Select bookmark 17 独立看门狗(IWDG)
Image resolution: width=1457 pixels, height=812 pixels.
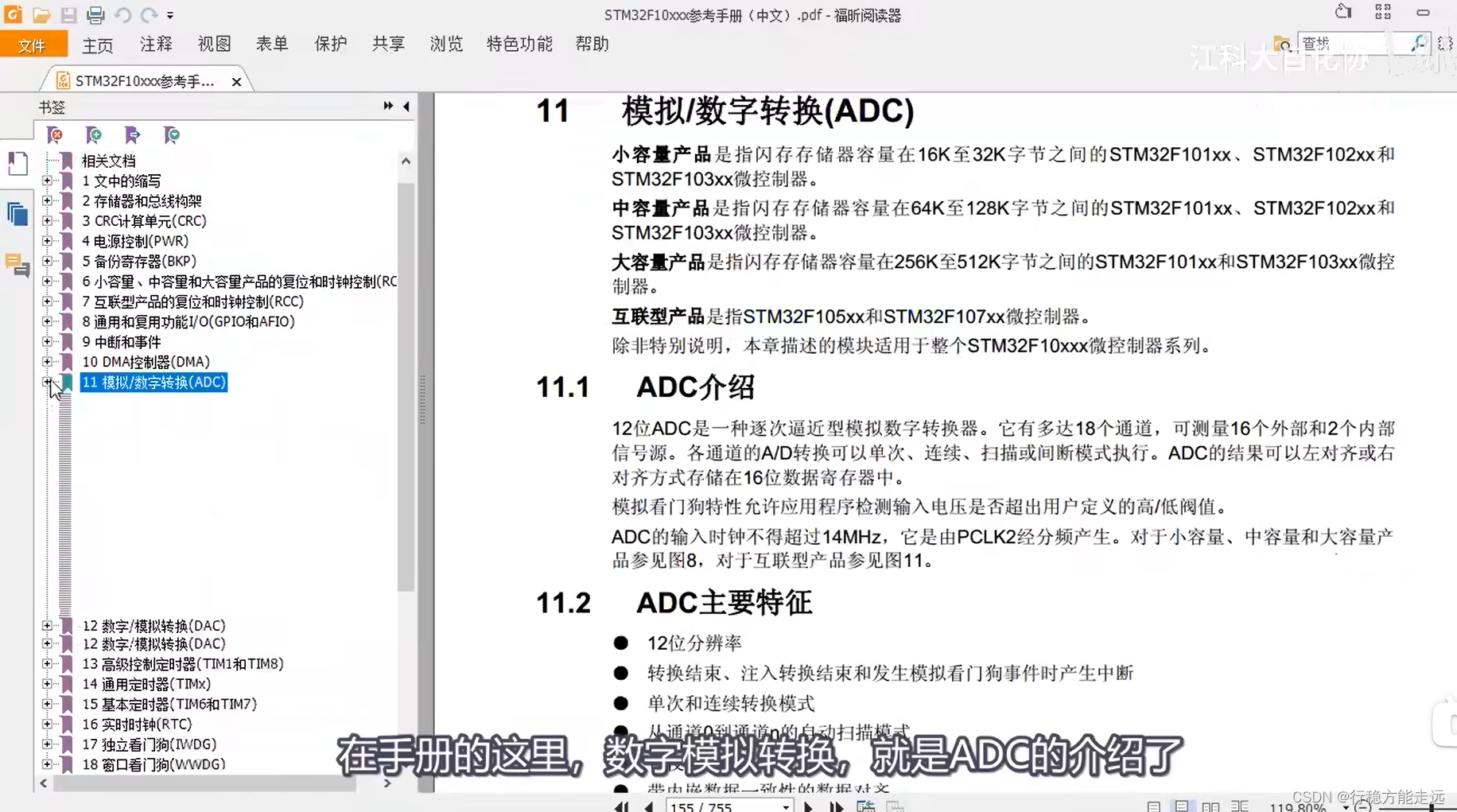click(x=149, y=744)
